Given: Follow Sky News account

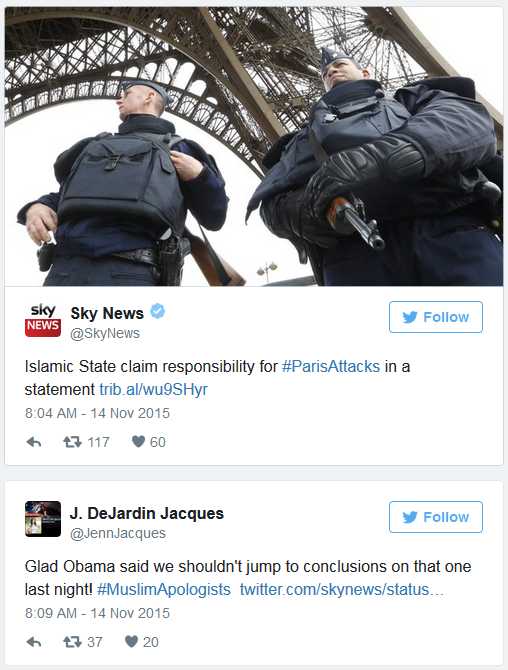Looking at the screenshot, I should (436, 317).
